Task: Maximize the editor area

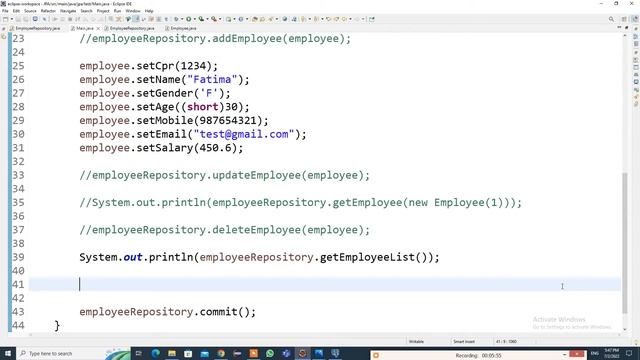Action: [627, 27]
